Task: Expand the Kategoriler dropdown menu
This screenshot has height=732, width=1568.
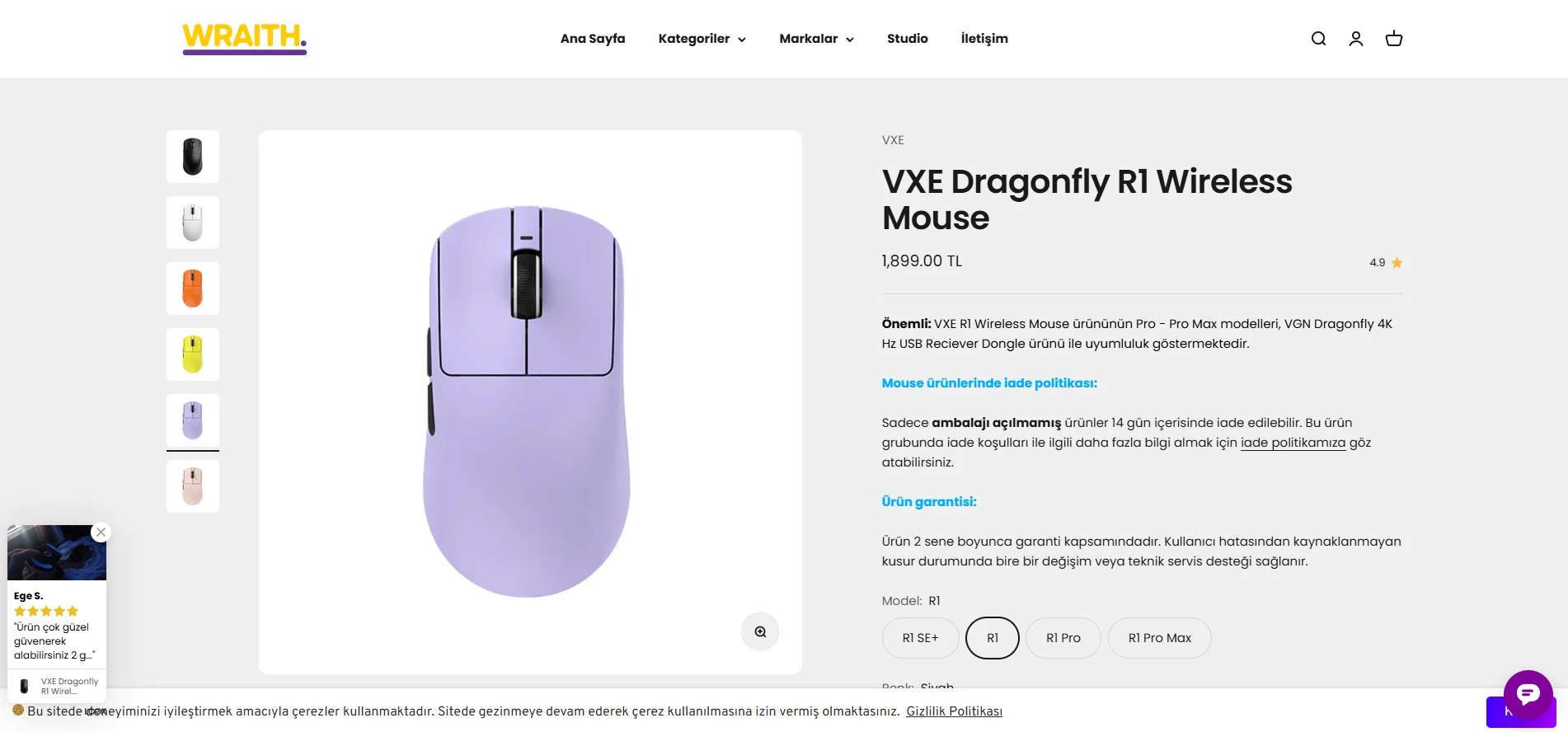Action: [x=702, y=39]
